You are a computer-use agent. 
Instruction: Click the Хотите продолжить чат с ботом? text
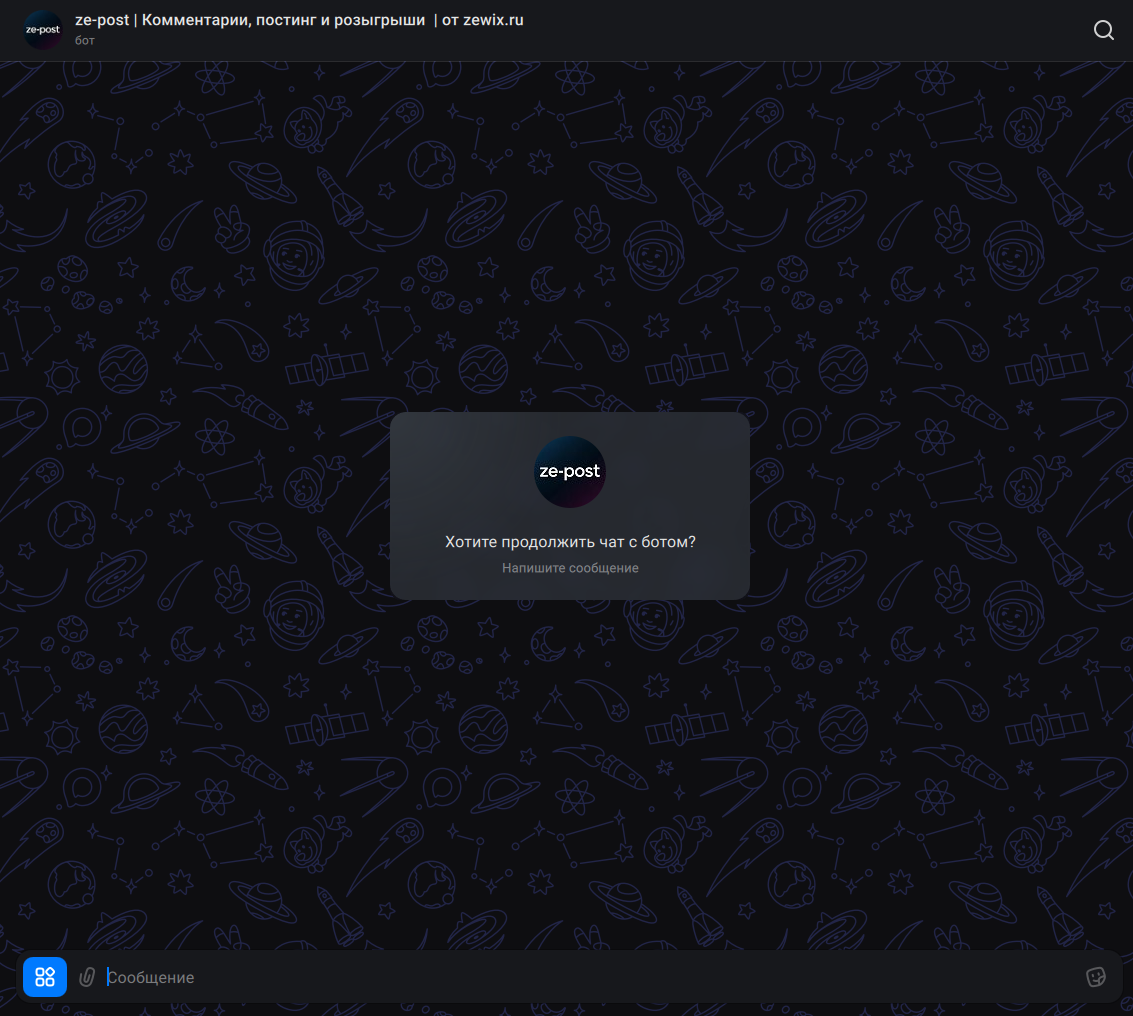[570, 542]
